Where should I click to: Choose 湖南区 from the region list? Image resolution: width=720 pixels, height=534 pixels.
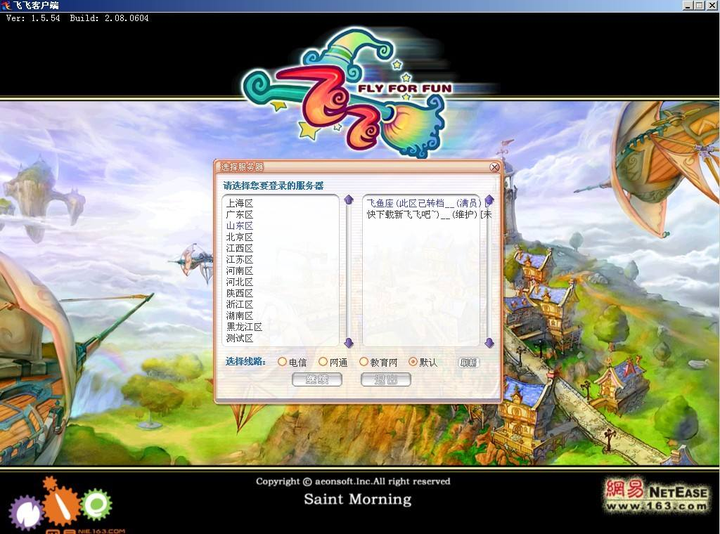(x=239, y=316)
